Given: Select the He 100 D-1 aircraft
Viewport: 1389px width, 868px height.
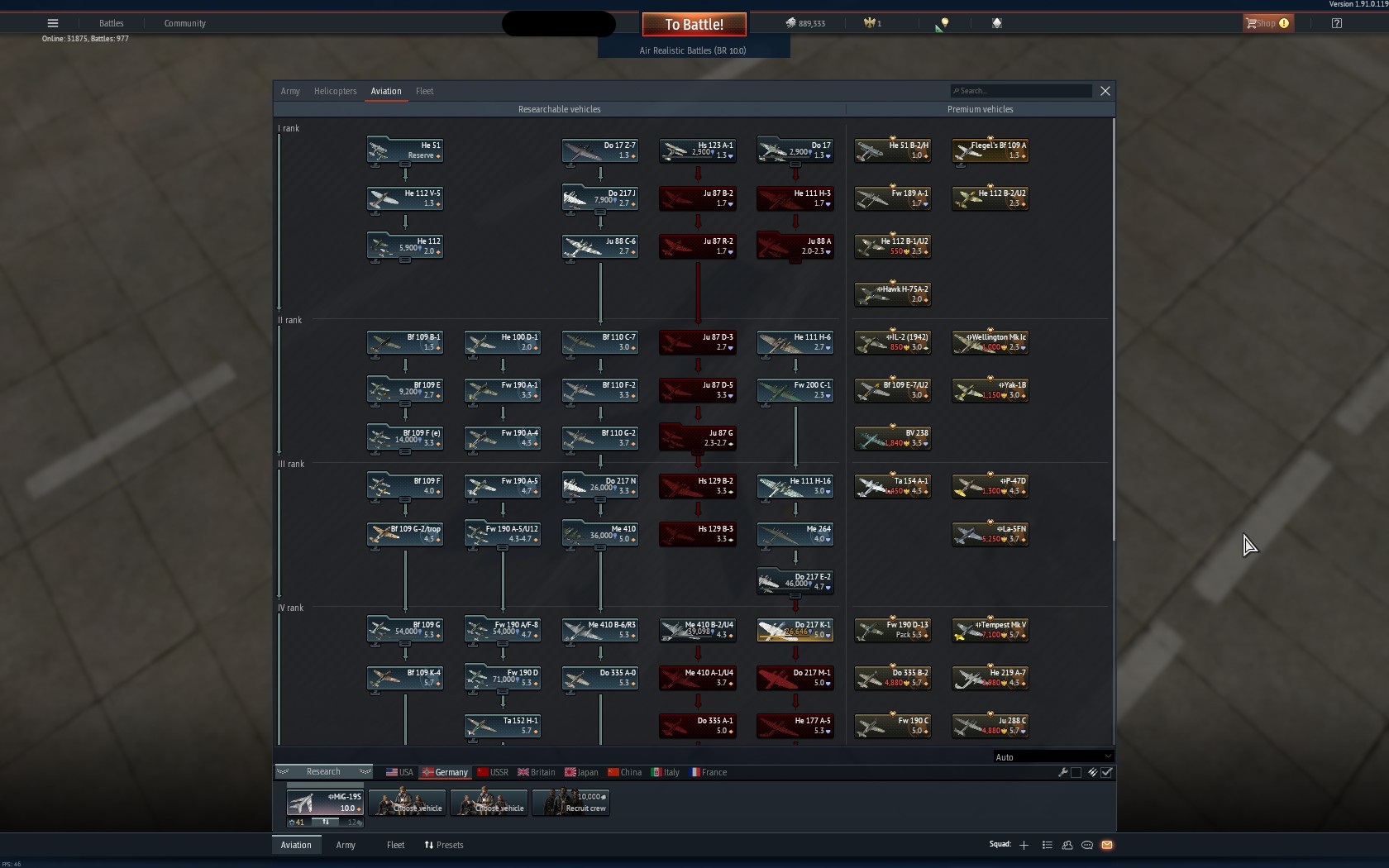Looking at the screenshot, I should click(503, 342).
